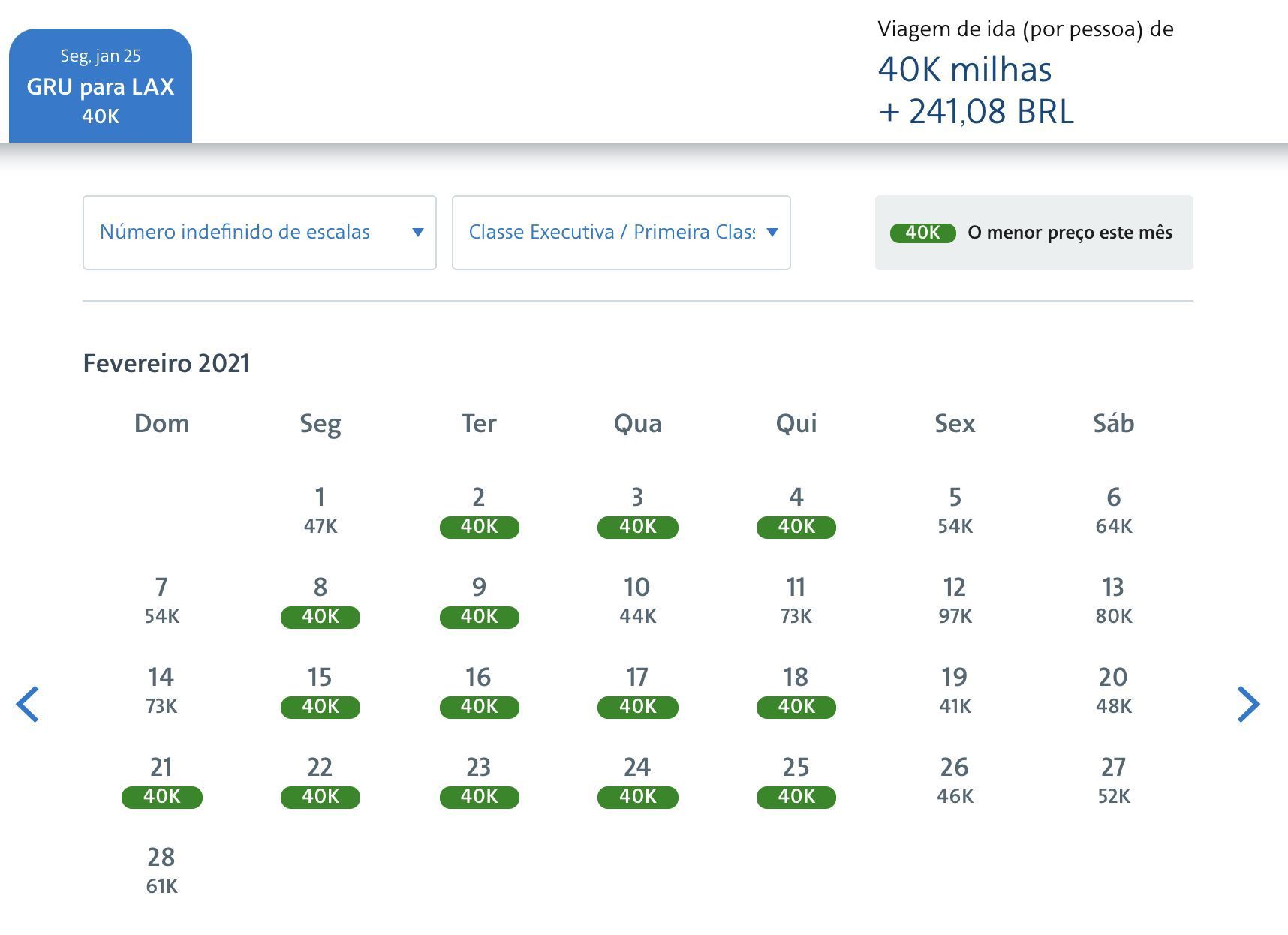Viewport: 1288px width, 935px height.
Task: Click the 'Qua' weekday header
Action: (638, 424)
